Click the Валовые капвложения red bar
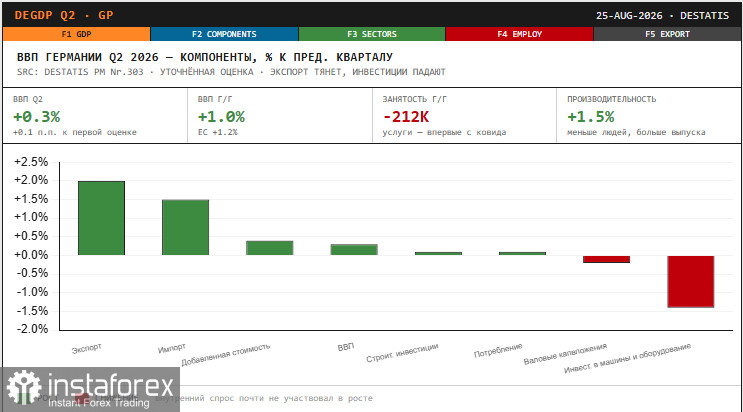Image resolution: width=743 pixels, height=412 pixels. (607, 259)
